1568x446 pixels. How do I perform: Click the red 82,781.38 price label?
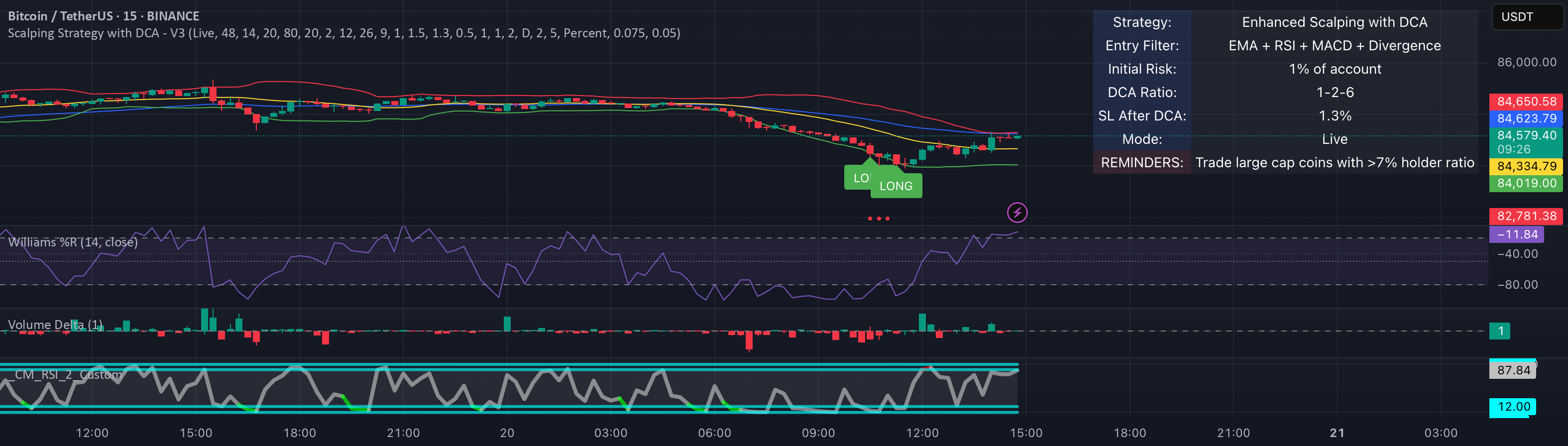[x=1526, y=216]
